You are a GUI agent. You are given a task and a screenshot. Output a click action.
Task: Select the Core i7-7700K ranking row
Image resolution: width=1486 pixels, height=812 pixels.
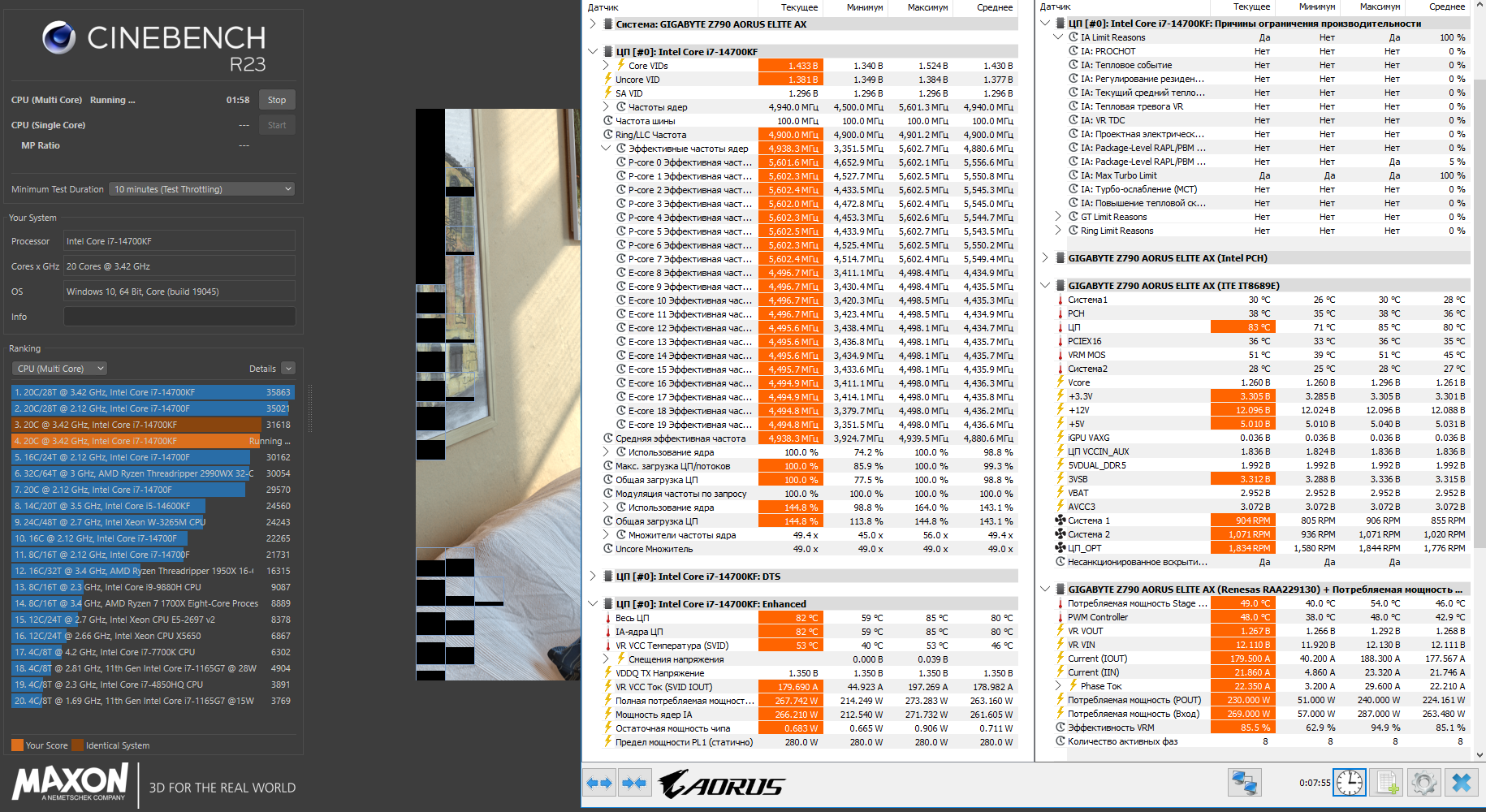[153, 652]
